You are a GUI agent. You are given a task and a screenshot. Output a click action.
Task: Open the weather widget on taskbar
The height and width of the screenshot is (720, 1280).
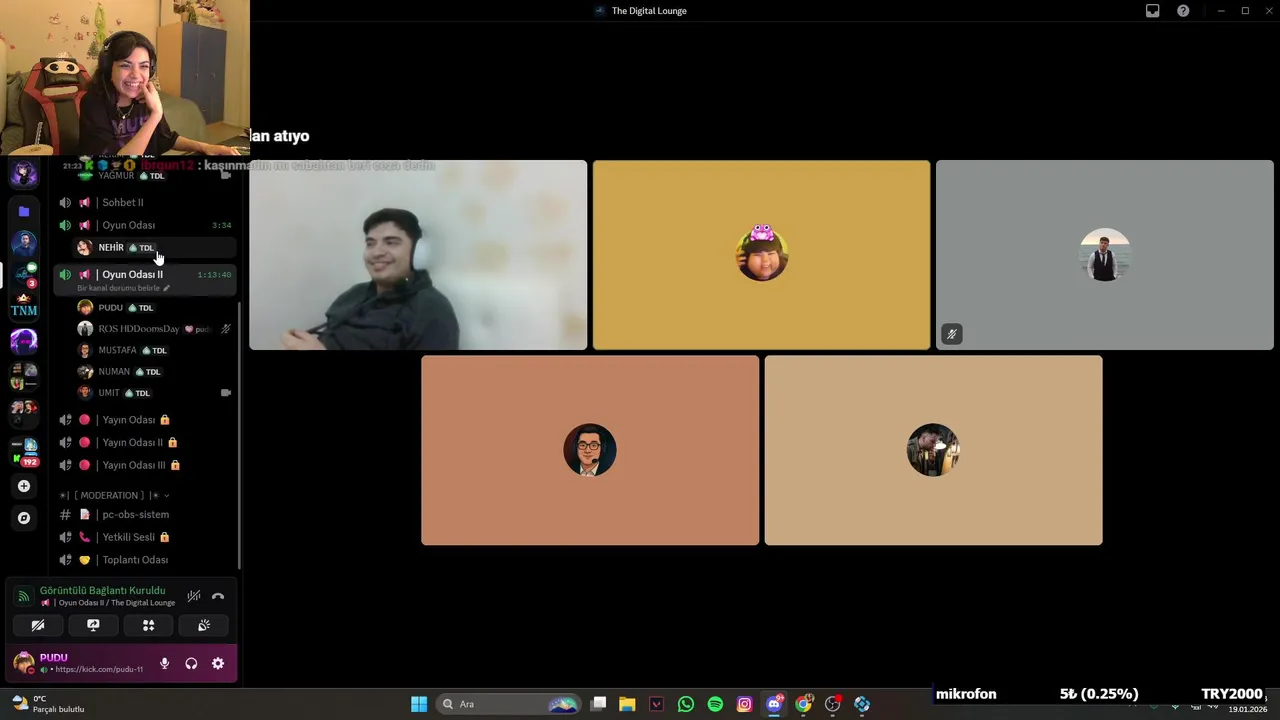point(48,704)
